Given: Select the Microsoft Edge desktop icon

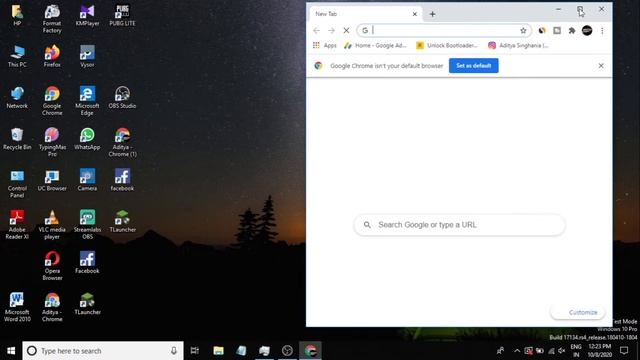Looking at the screenshot, I should click(x=87, y=101).
